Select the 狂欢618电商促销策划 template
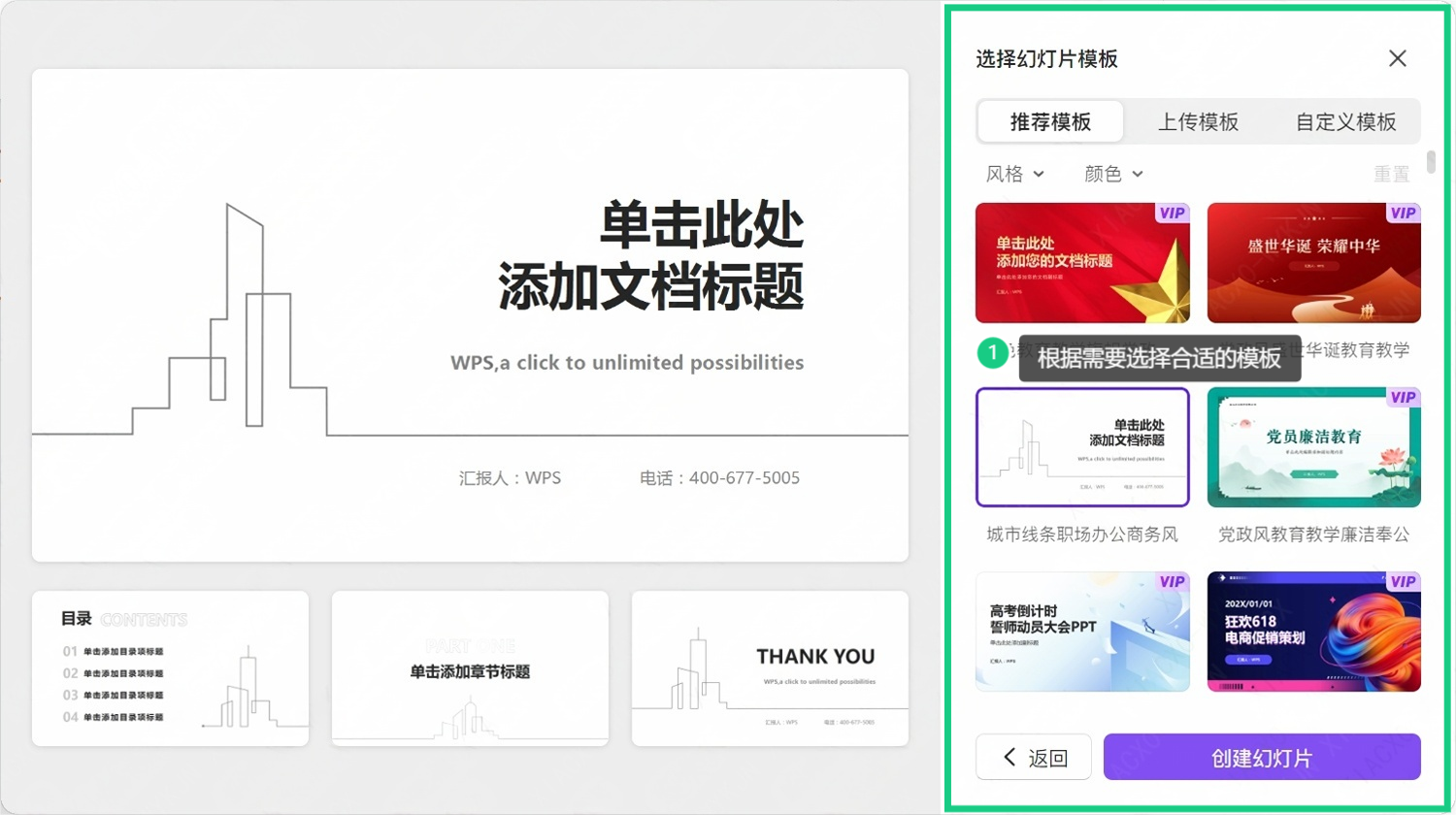Screen dimensions: 1456x815 tap(1314, 632)
